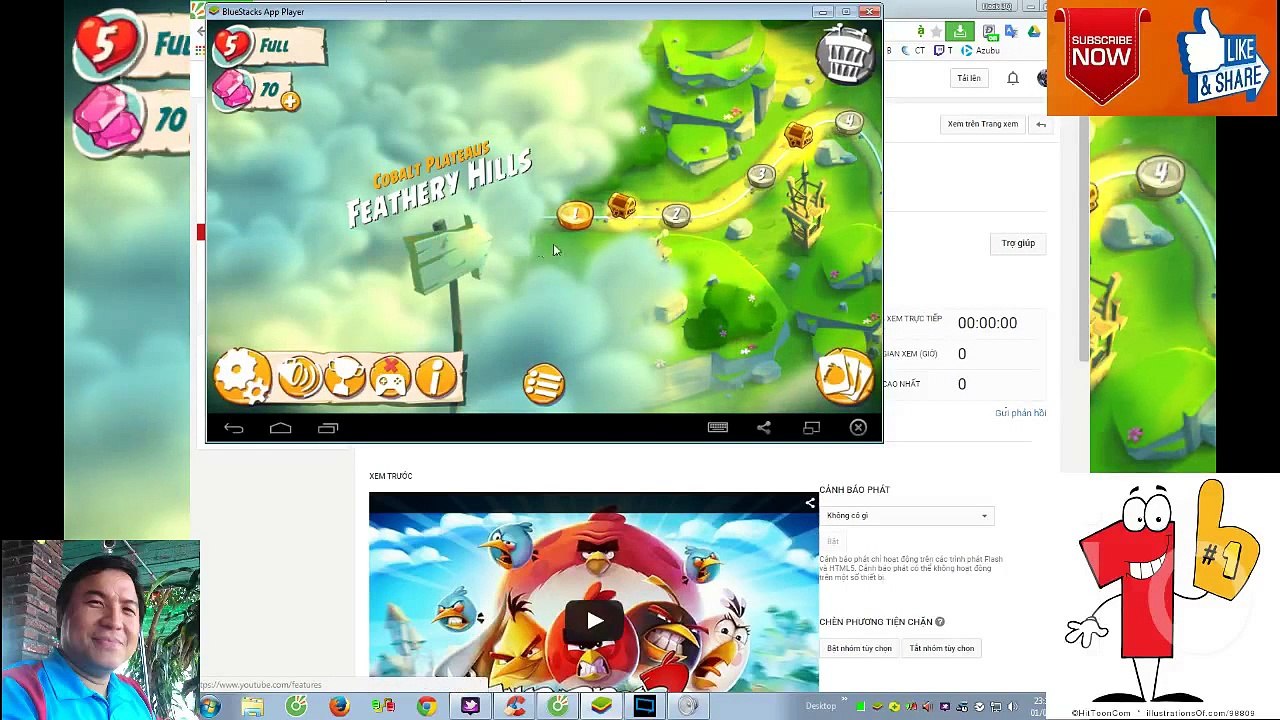
Task: Open Chrome from the taskbar
Action: 427,707
